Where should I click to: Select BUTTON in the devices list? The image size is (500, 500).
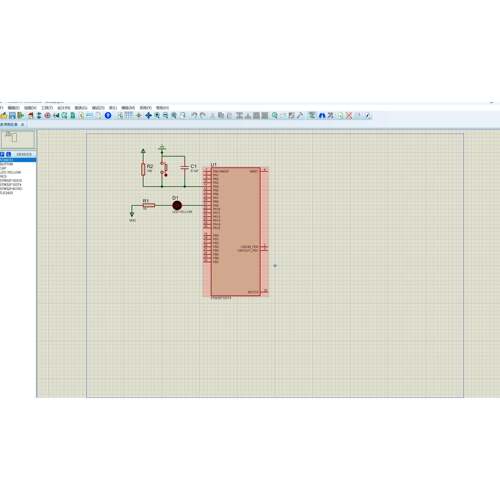coord(6,164)
